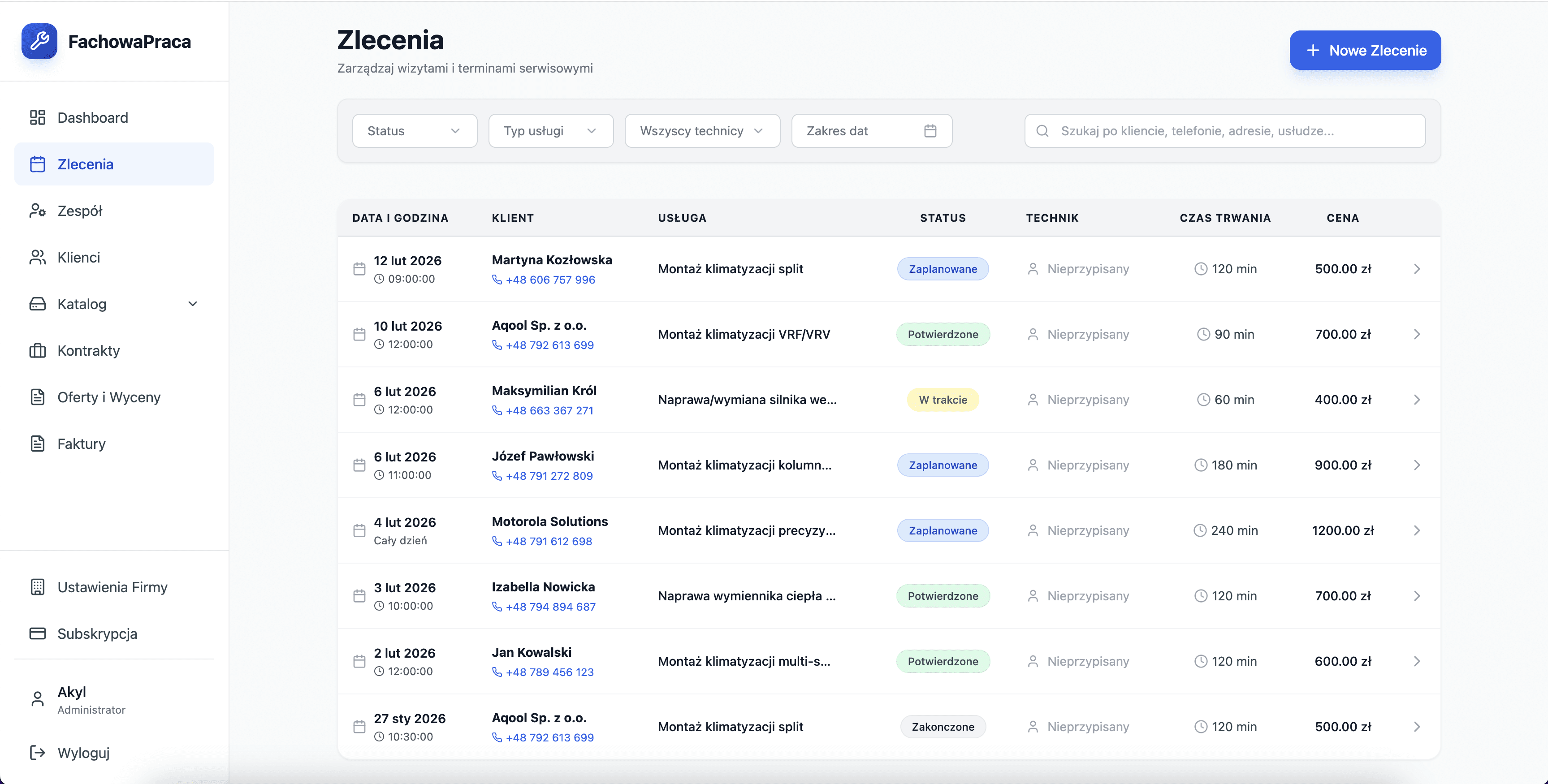Image resolution: width=1548 pixels, height=784 pixels.
Task: Click the Ustawienia Firmy building icon
Action: click(x=37, y=587)
